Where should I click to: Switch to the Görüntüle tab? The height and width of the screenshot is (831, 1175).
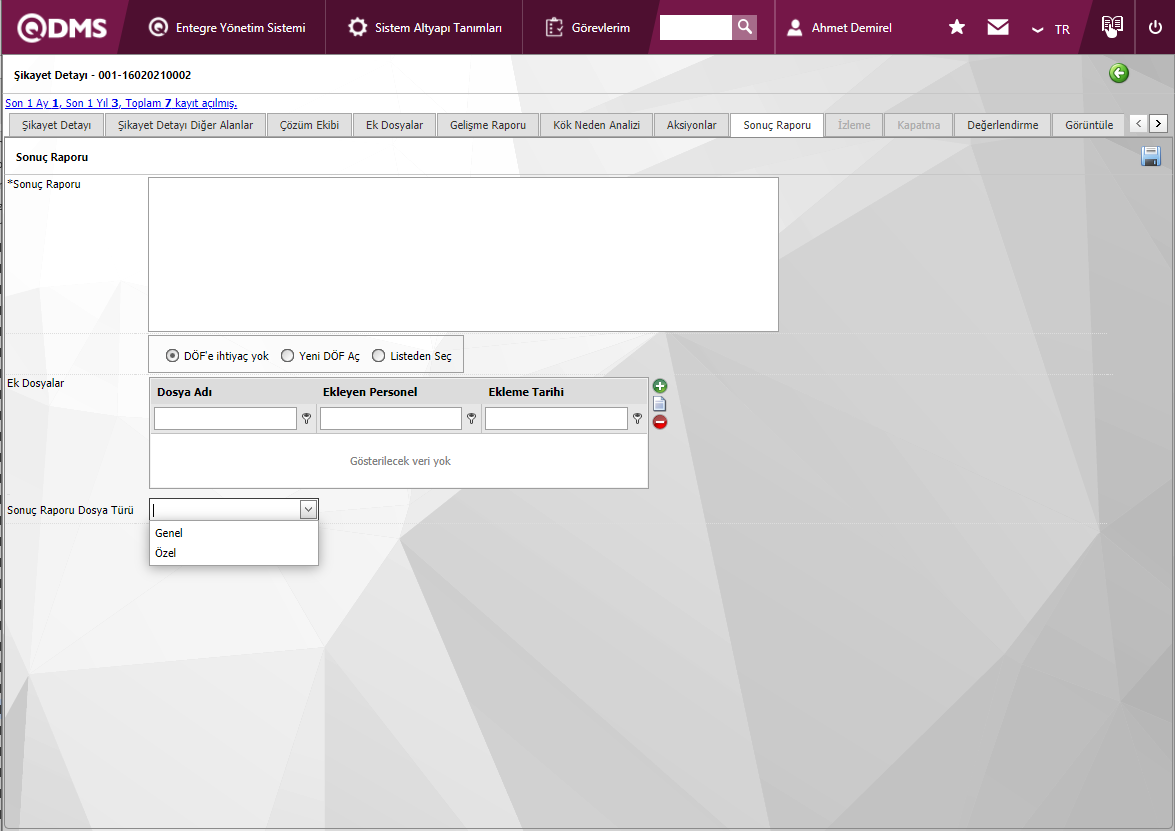tap(1089, 125)
